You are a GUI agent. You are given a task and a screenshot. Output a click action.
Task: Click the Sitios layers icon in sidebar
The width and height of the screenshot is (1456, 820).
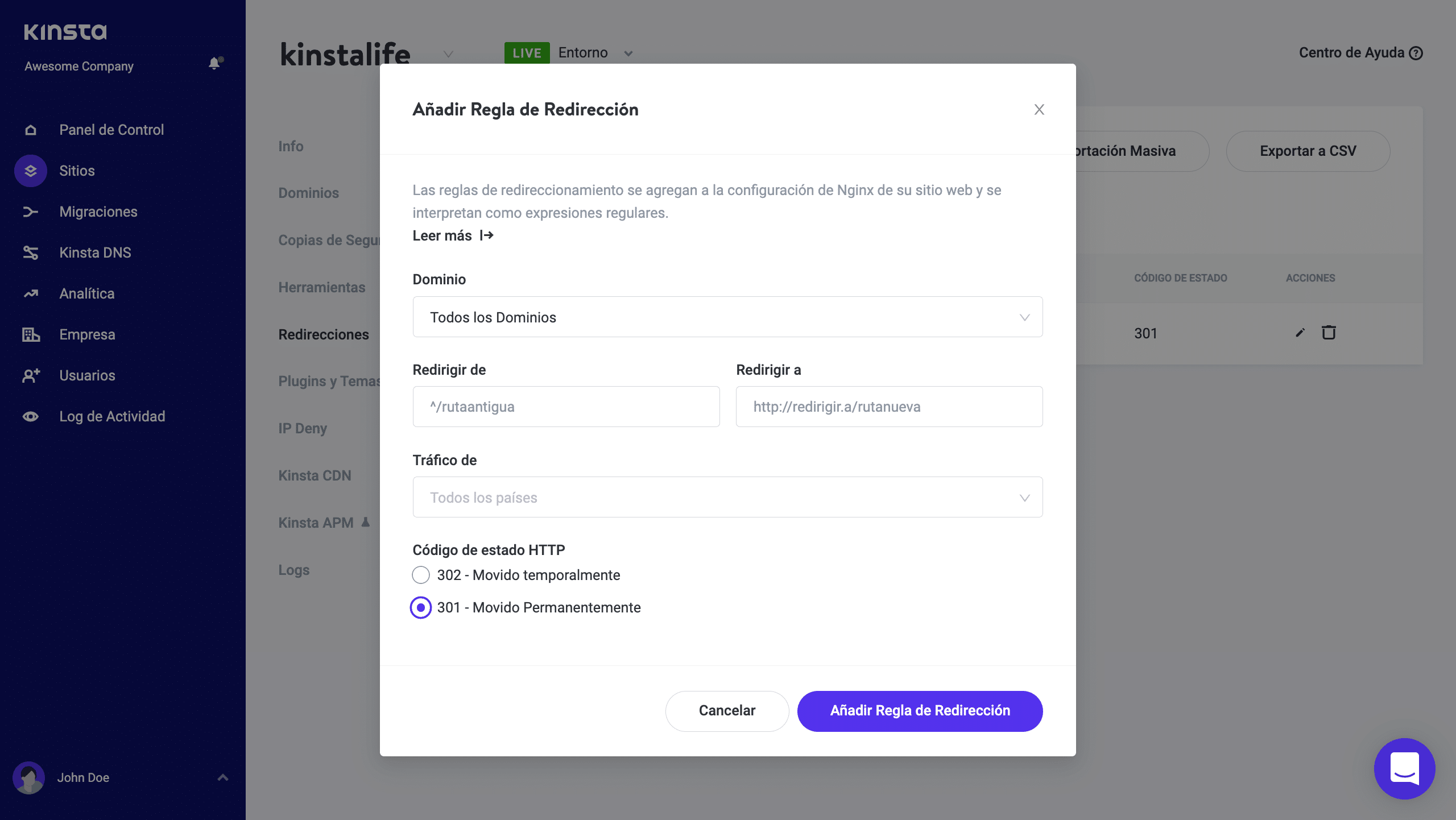31,171
